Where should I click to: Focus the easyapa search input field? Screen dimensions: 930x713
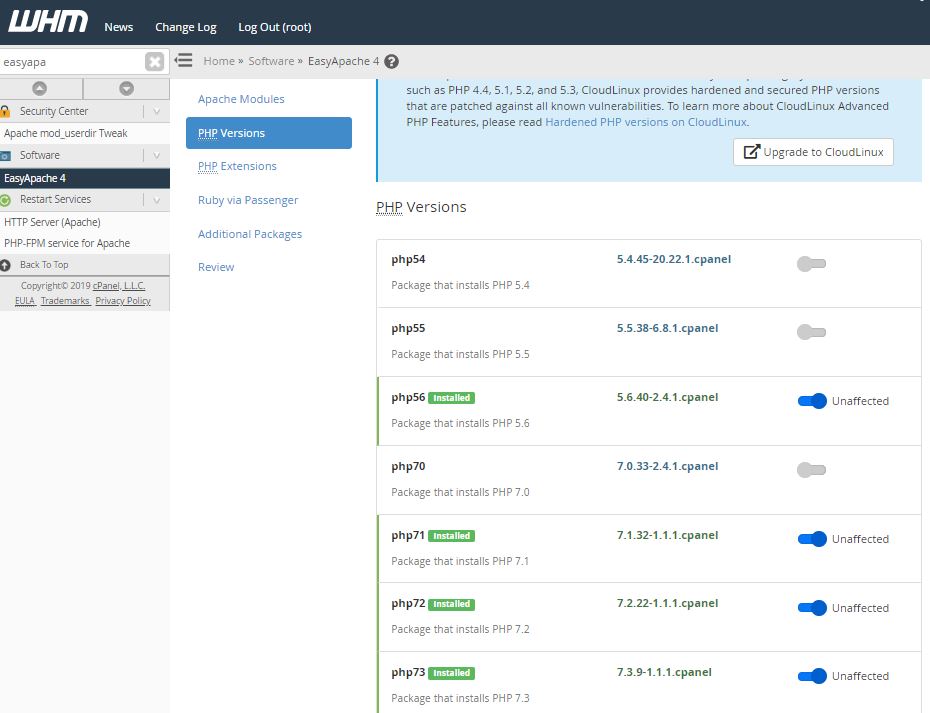coord(71,62)
